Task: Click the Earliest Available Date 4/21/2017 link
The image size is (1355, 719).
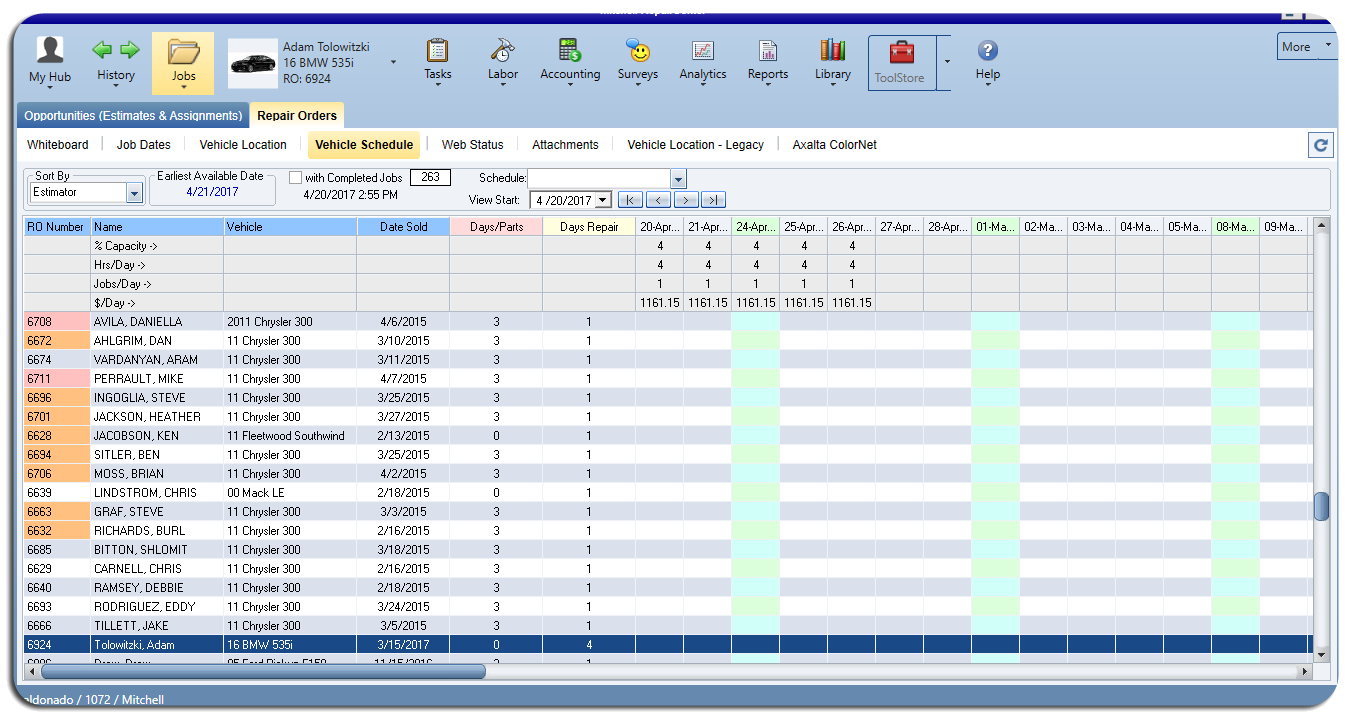Action: pyautogui.click(x=212, y=192)
